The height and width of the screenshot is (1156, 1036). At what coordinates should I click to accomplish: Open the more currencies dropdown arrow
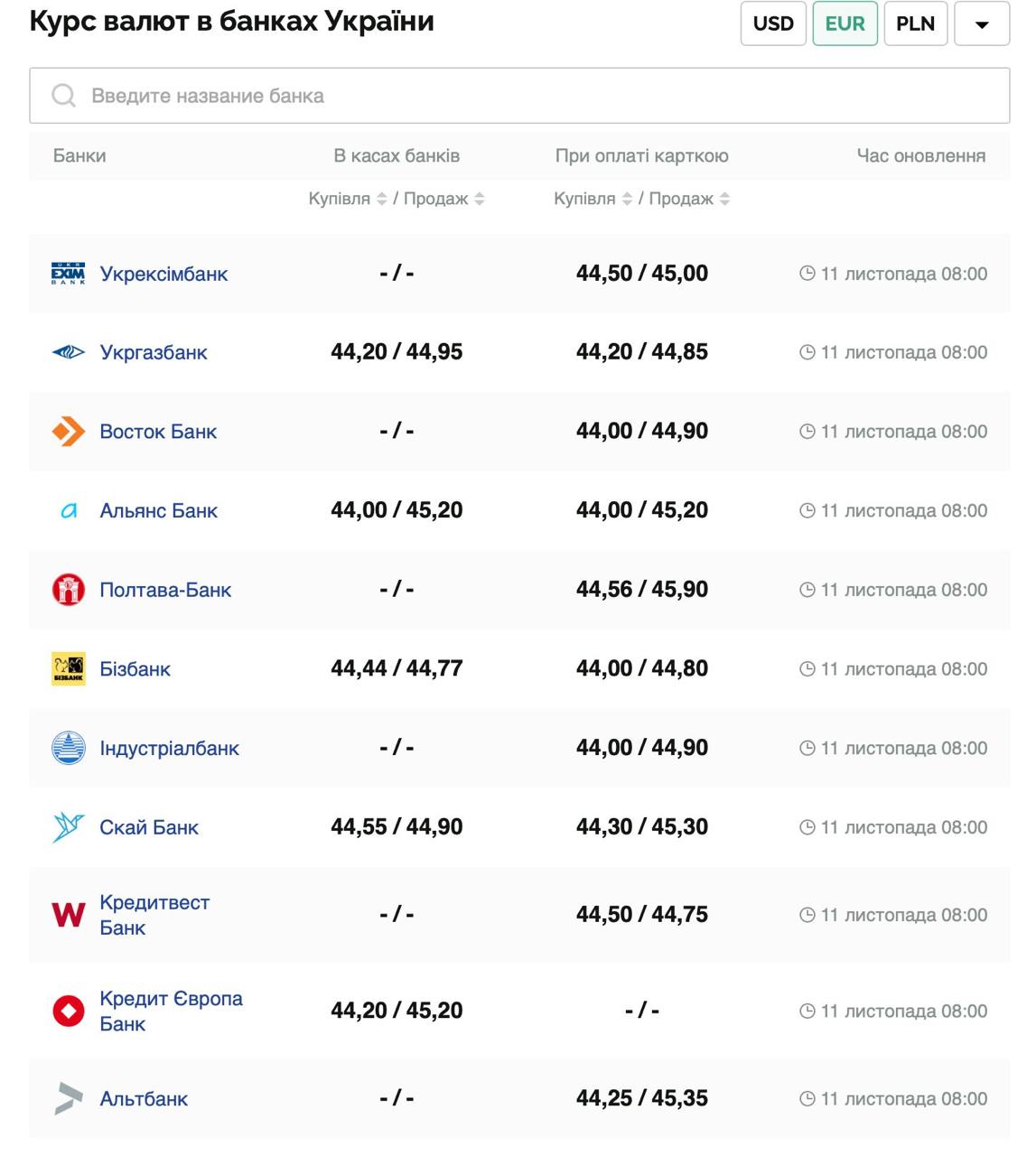coord(982,23)
